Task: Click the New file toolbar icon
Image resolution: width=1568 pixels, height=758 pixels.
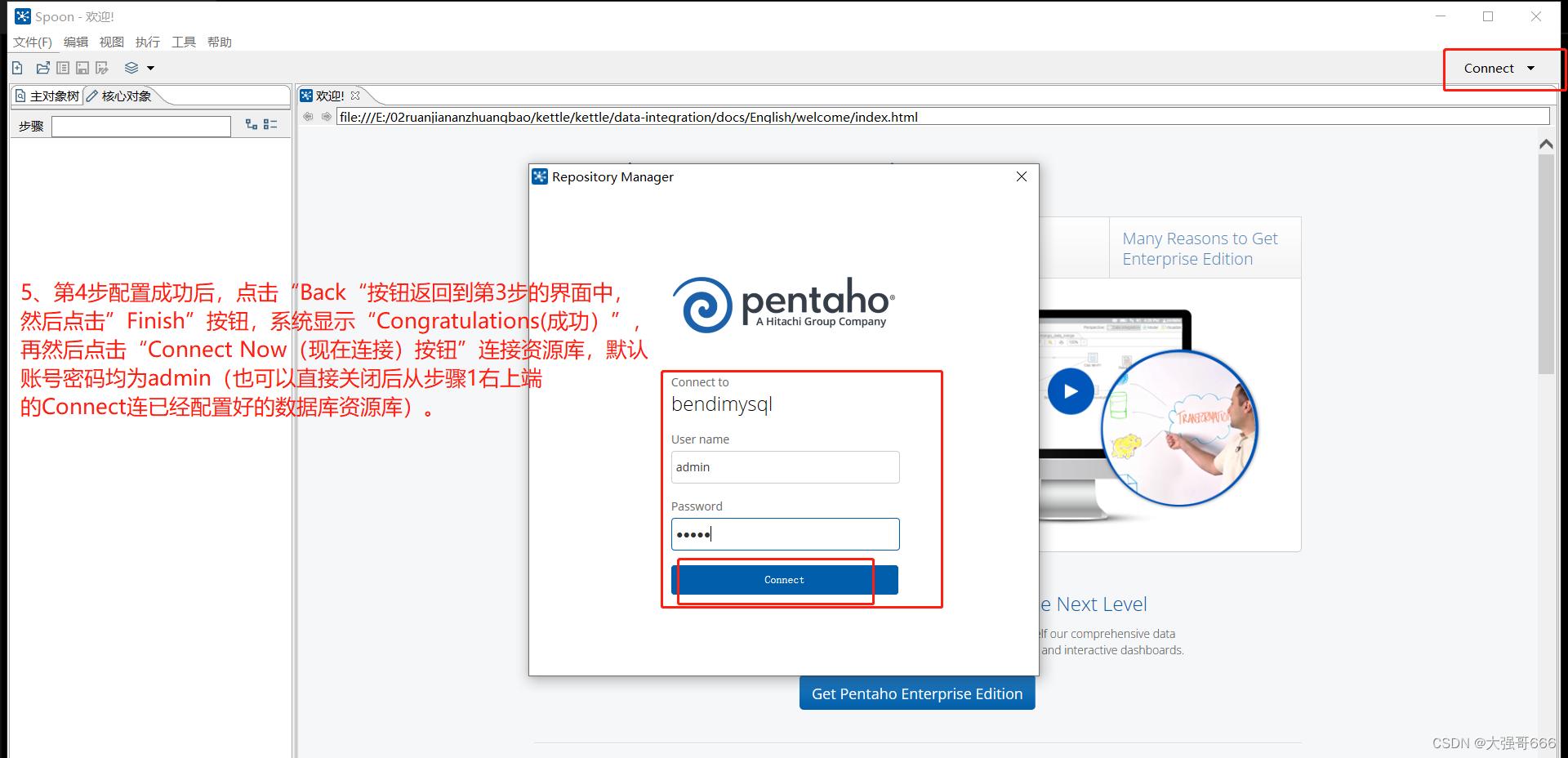Action: tap(17, 68)
